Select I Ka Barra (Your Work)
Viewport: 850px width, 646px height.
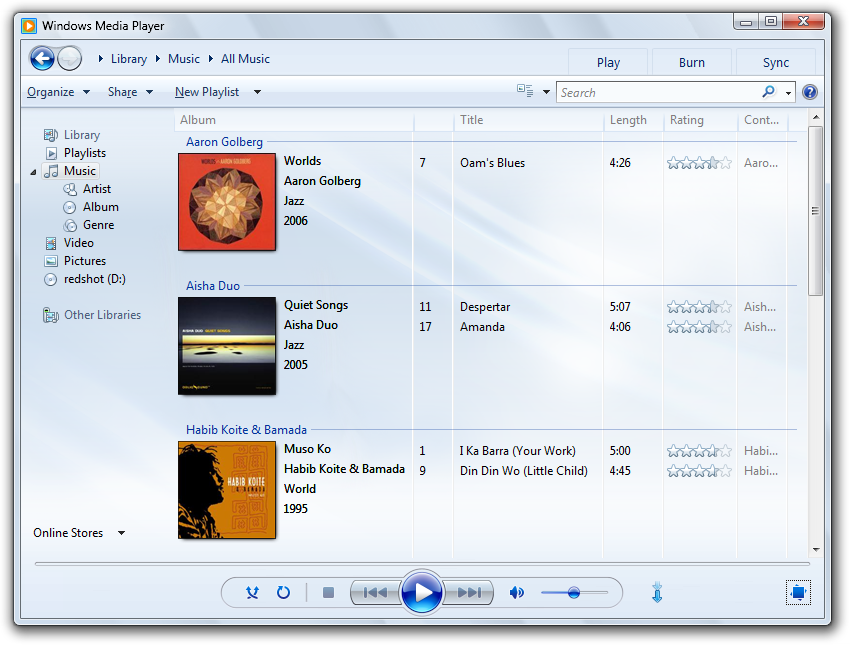[x=518, y=451]
